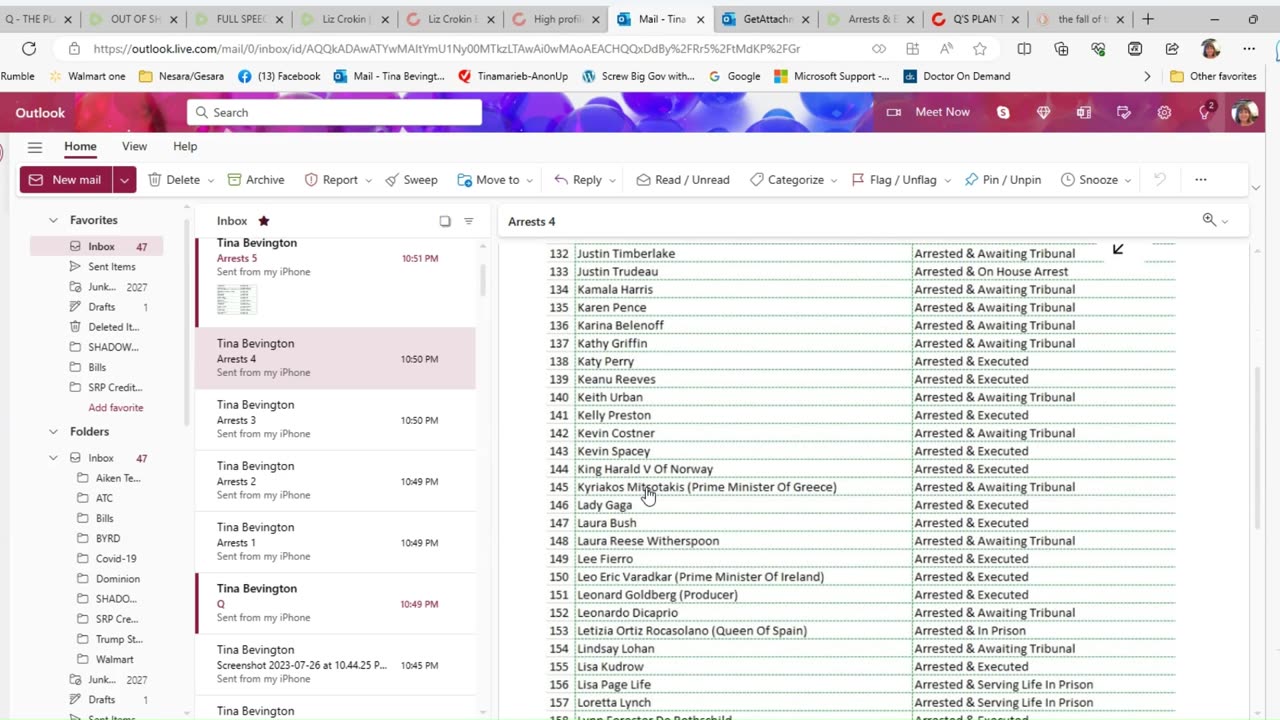Open the Rumble bookmark

point(17,76)
